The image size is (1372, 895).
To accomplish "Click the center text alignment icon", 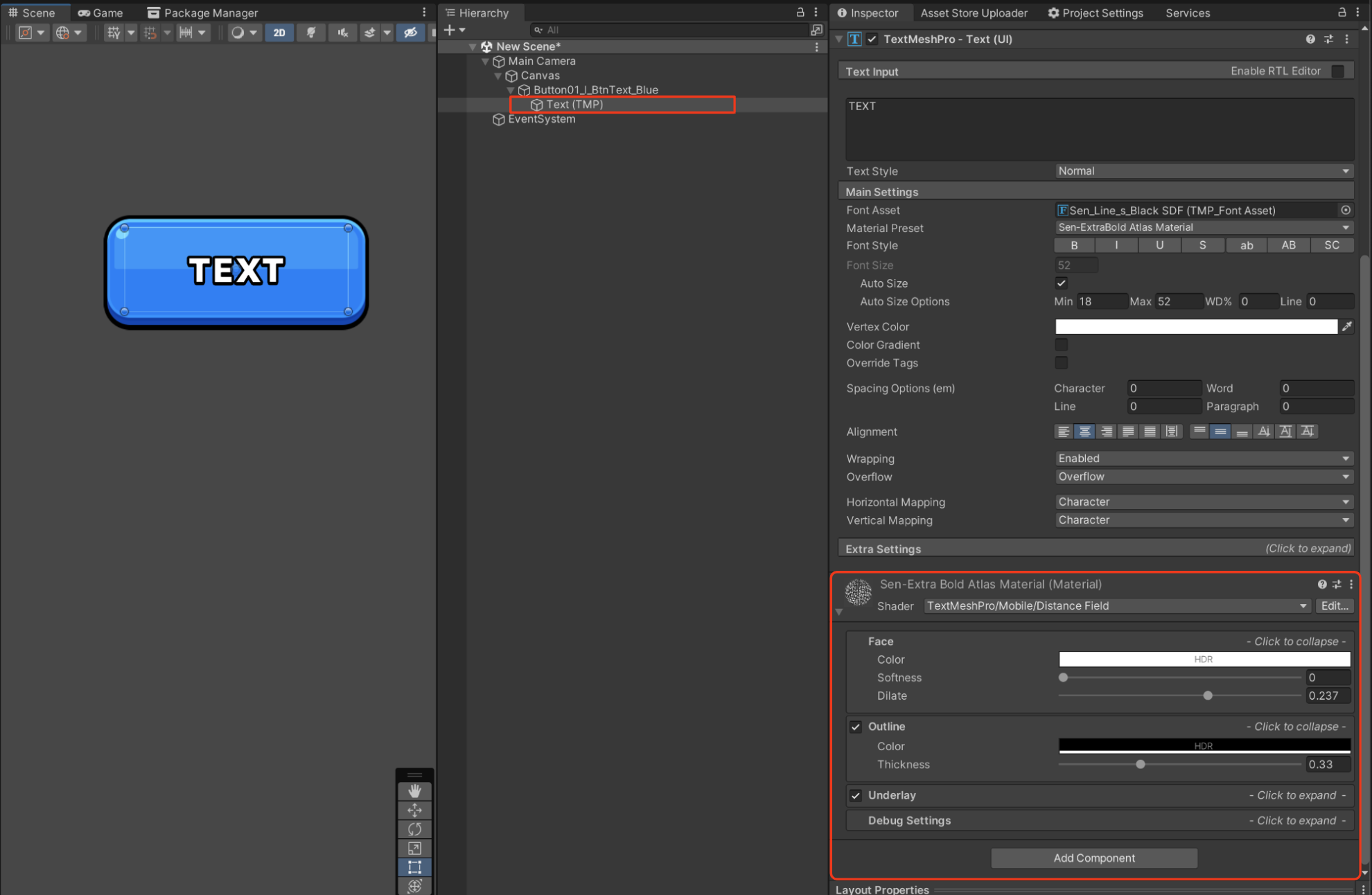I will click(x=1084, y=432).
